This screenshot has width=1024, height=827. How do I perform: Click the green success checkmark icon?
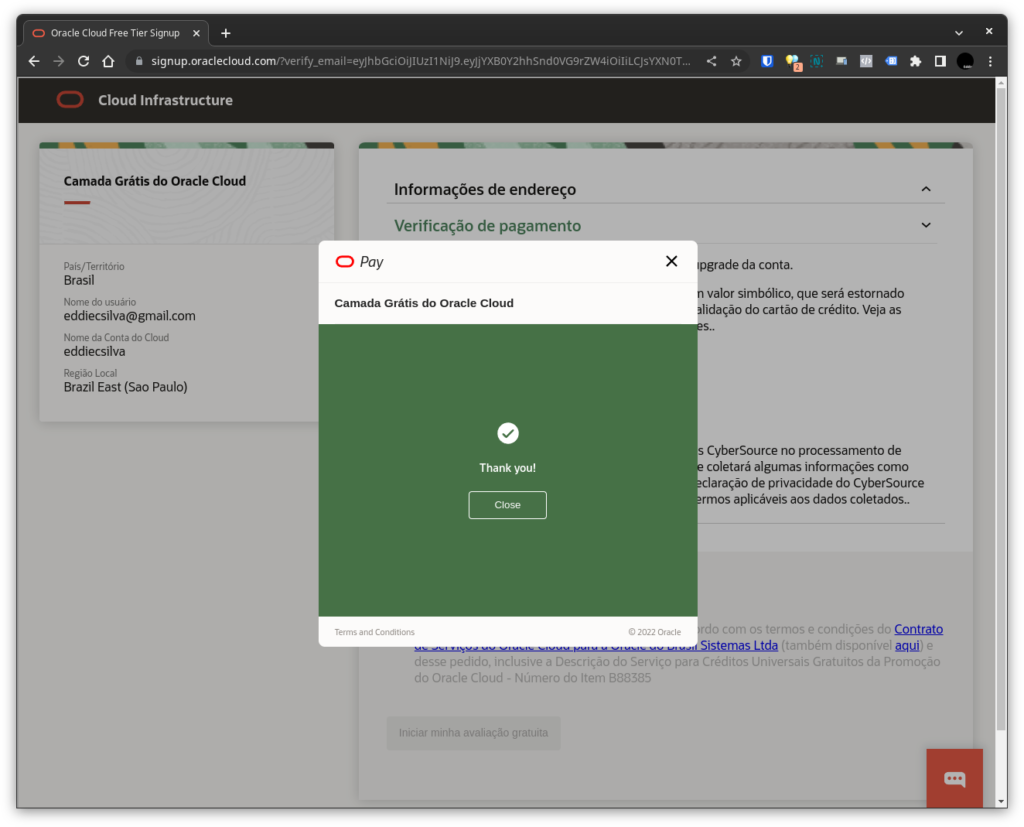pyautogui.click(x=507, y=433)
